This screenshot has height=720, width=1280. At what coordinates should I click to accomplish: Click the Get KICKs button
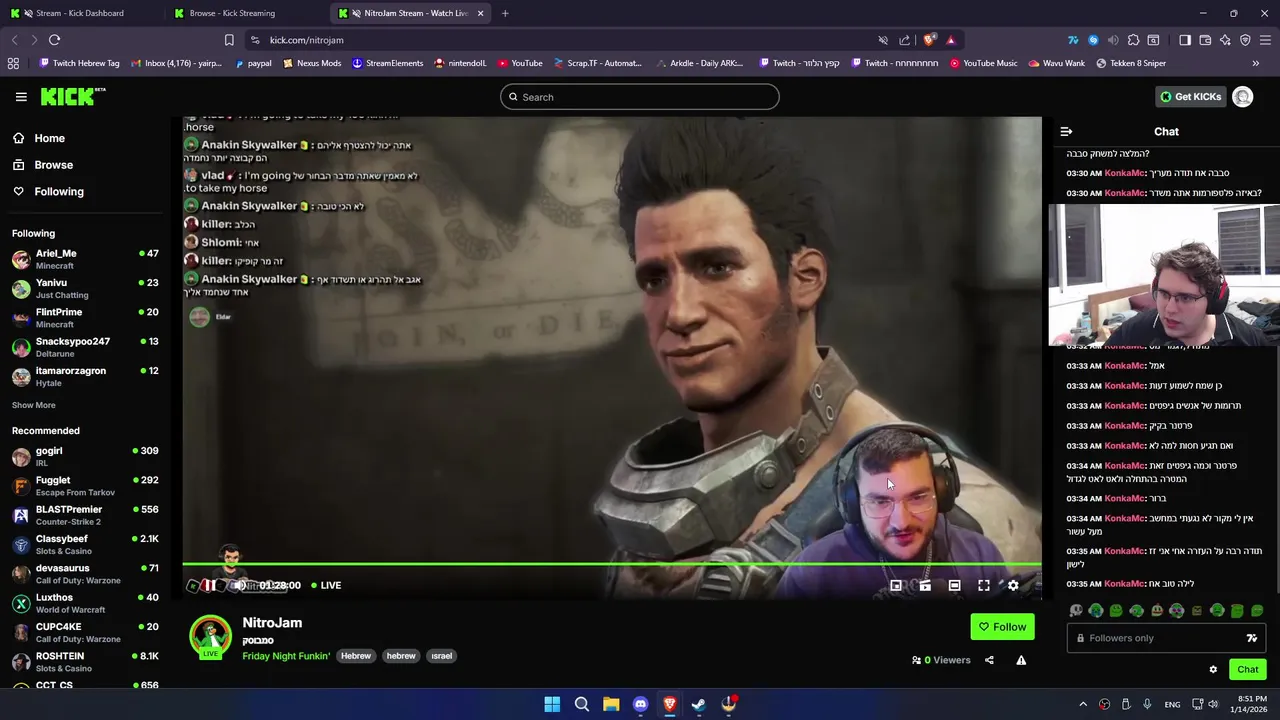coord(1191,97)
